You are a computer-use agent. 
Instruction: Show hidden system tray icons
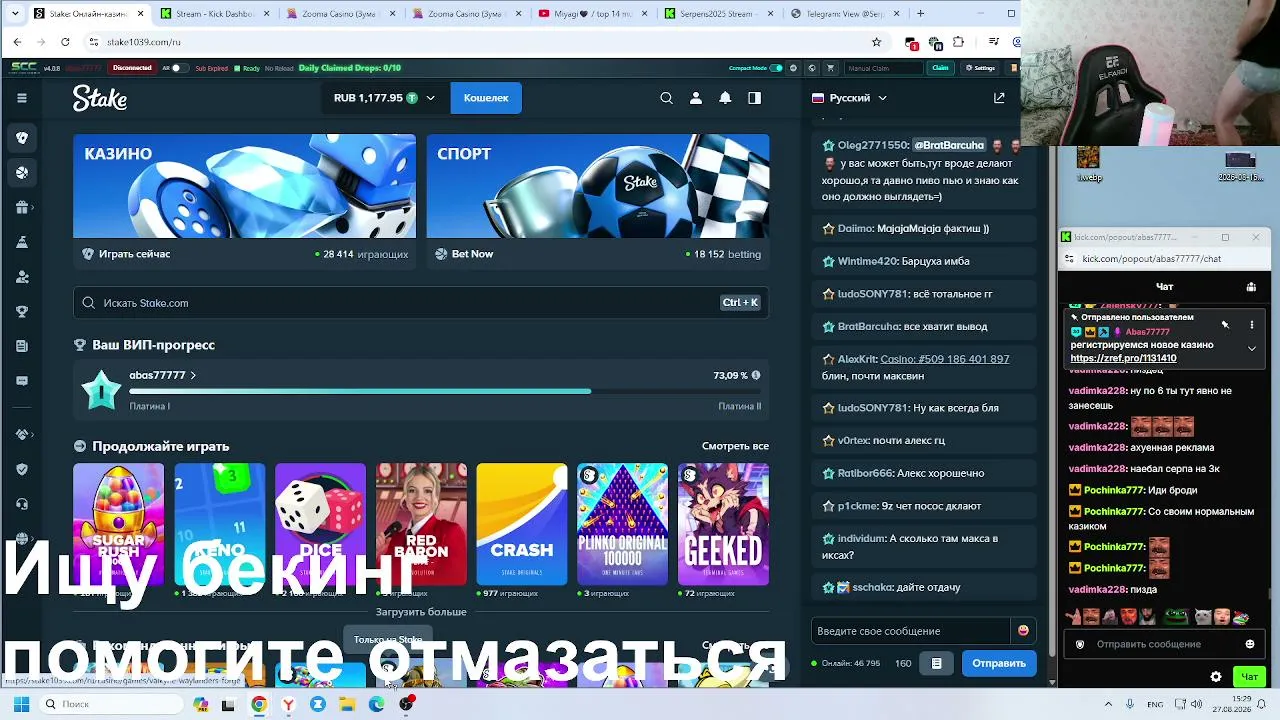pos(1108,704)
